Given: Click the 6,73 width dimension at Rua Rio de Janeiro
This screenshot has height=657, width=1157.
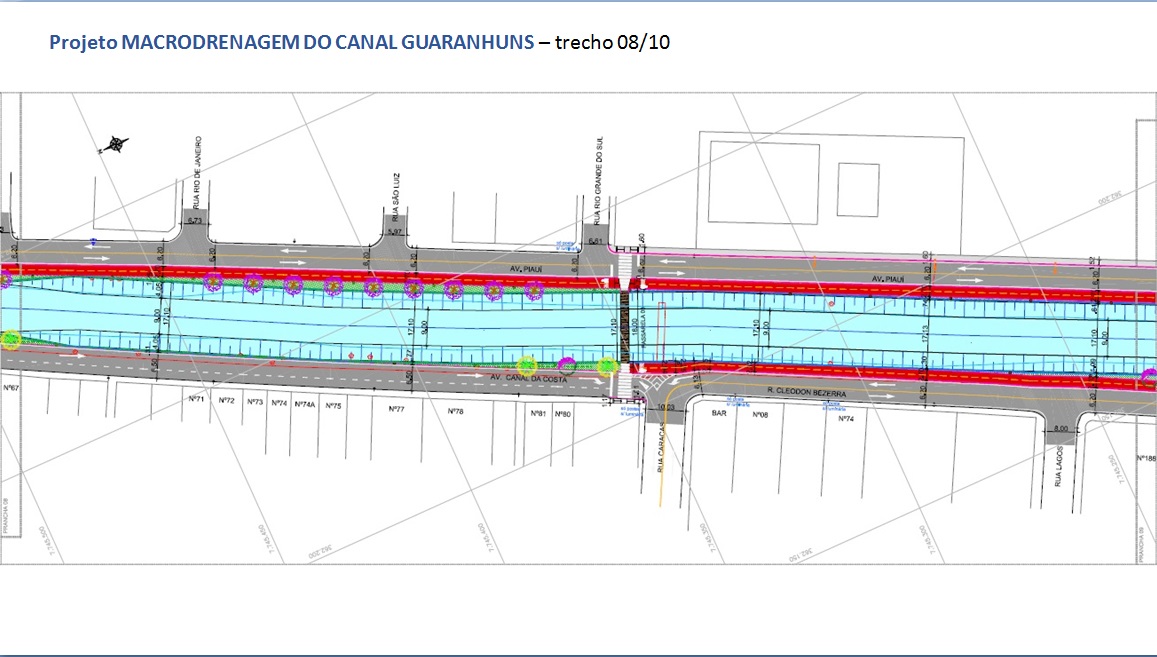Looking at the screenshot, I should [x=194, y=220].
